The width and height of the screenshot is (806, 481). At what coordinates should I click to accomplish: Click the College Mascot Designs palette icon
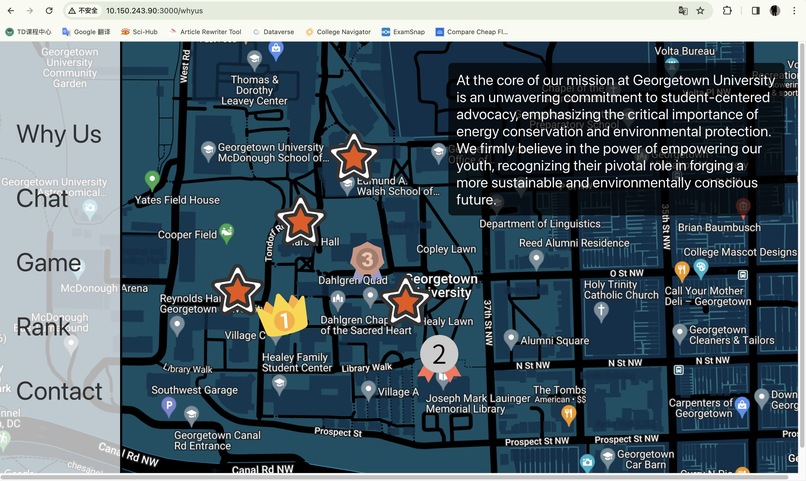(701, 268)
